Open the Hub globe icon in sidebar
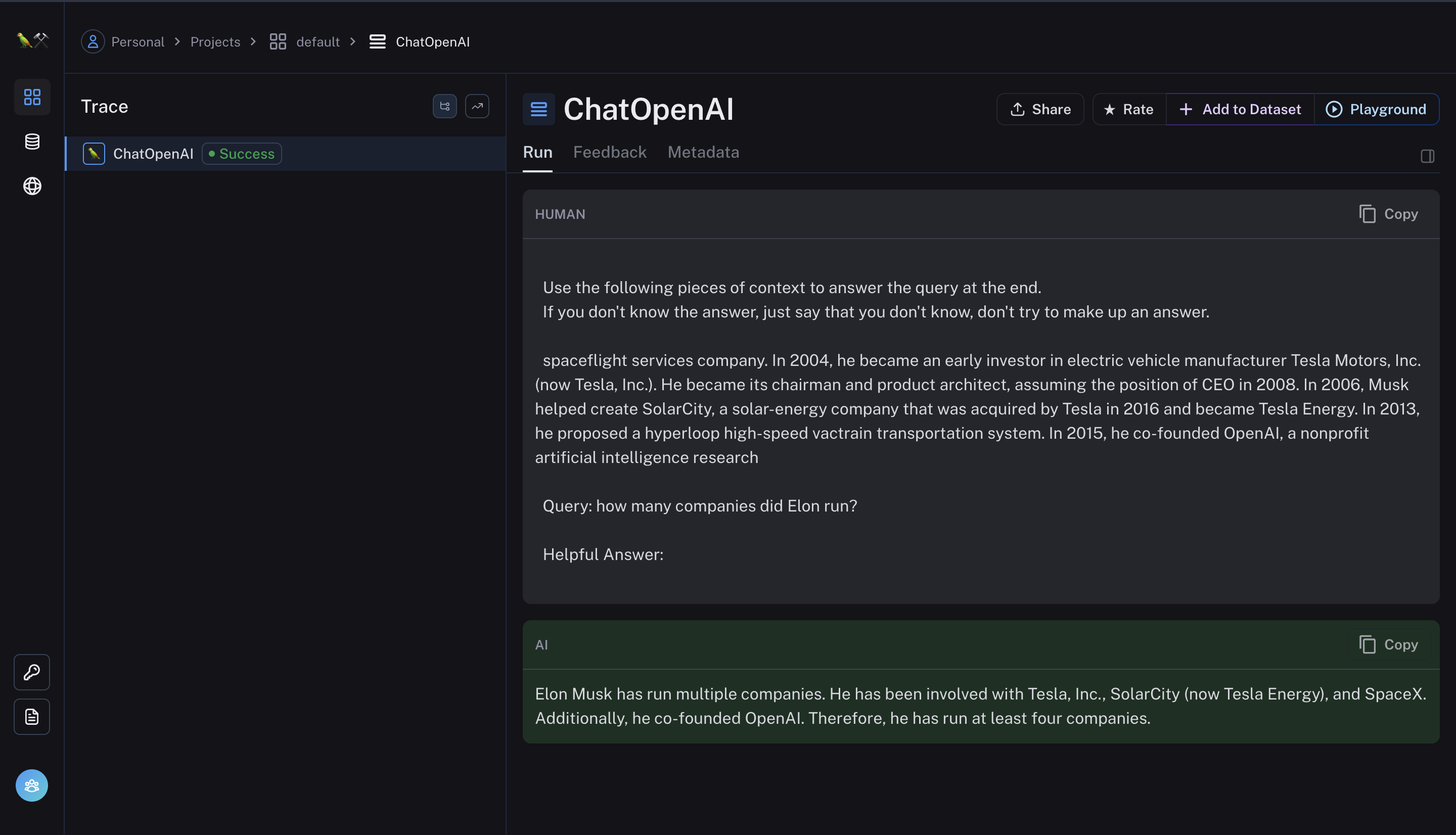 [x=32, y=186]
